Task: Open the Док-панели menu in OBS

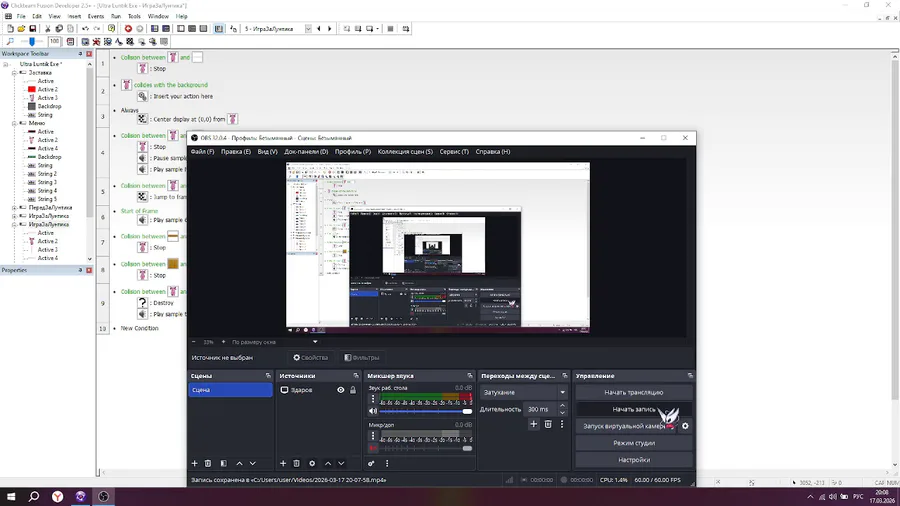Action: pyautogui.click(x=306, y=152)
